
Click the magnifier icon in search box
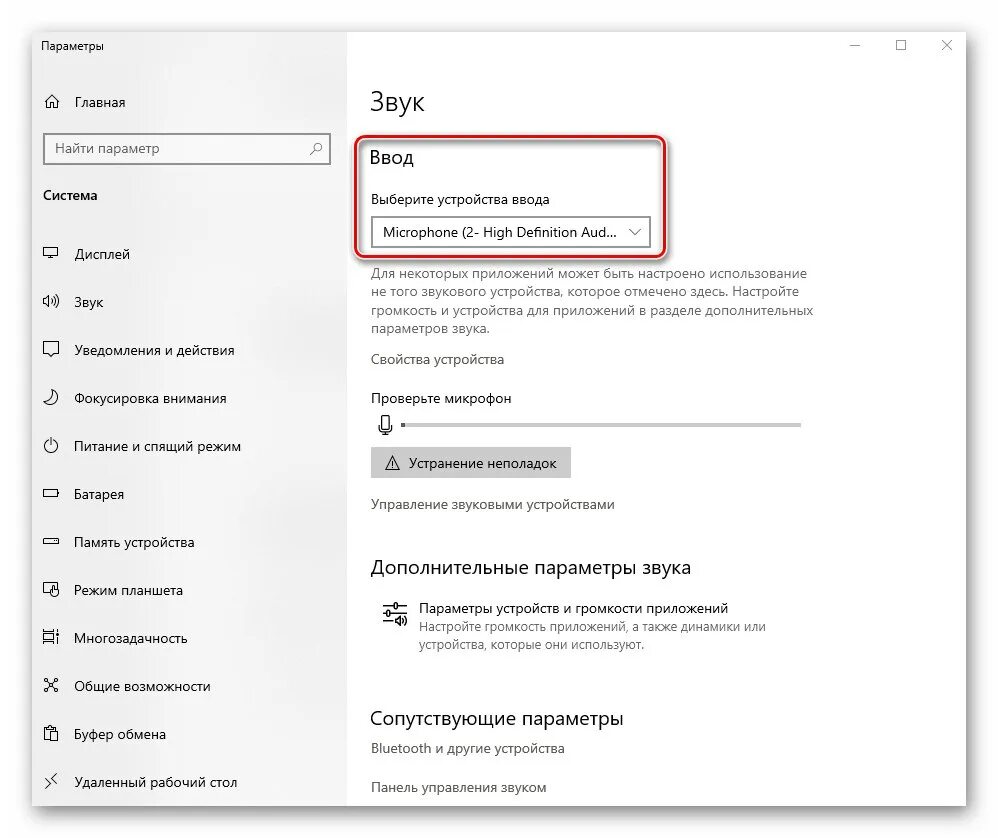(x=316, y=149)
